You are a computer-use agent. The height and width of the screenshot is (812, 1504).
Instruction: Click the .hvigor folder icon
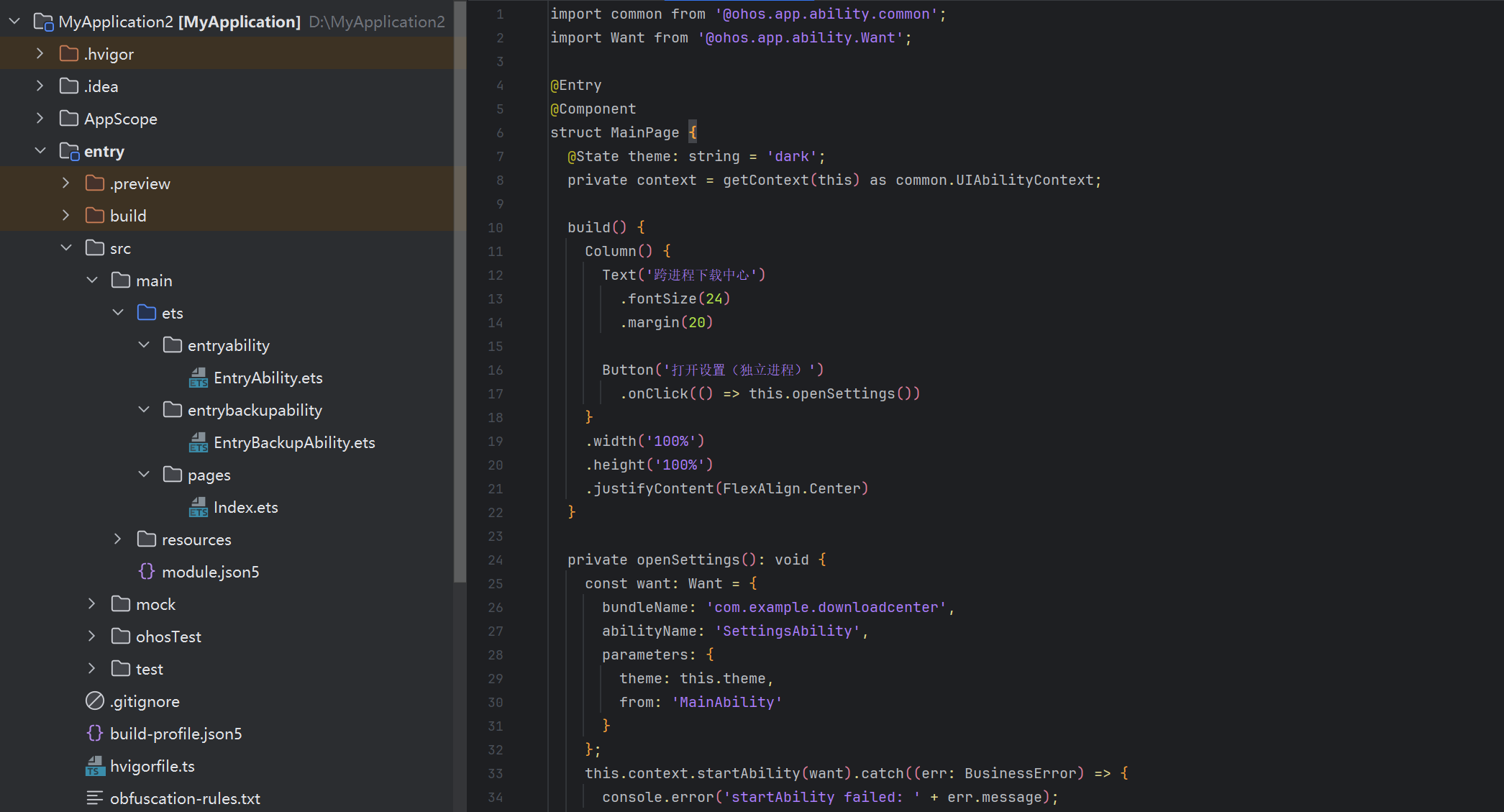click(x=69, y=54)
